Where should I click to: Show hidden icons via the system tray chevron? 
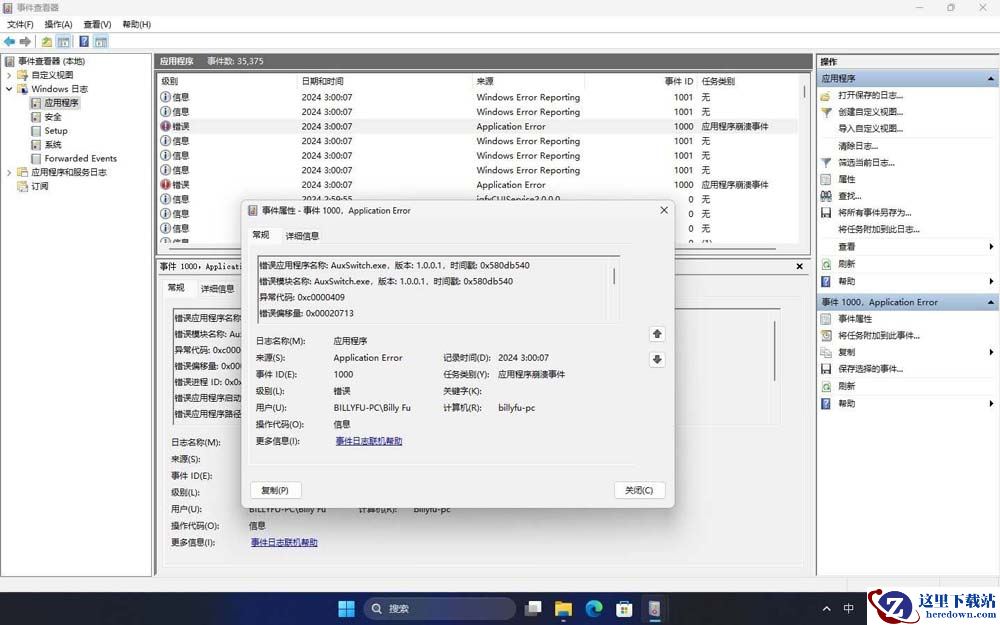coord(827,608)
